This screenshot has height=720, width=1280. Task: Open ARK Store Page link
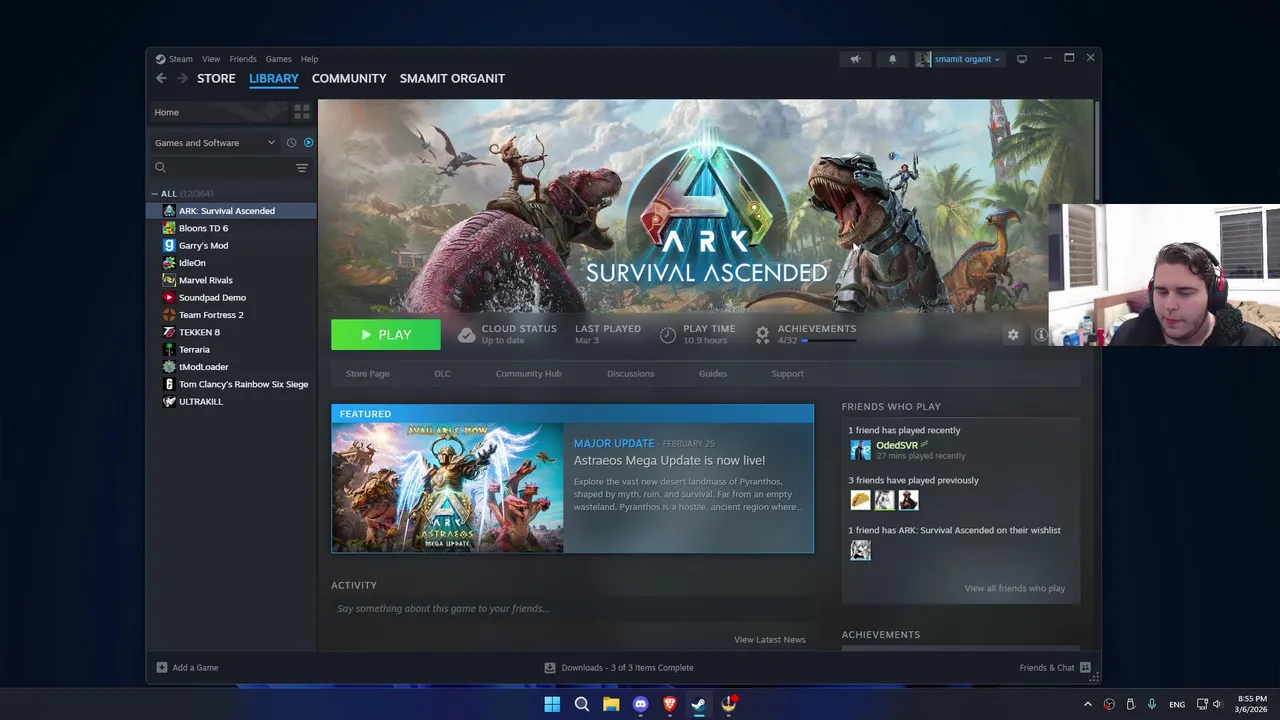click(367, 374)
